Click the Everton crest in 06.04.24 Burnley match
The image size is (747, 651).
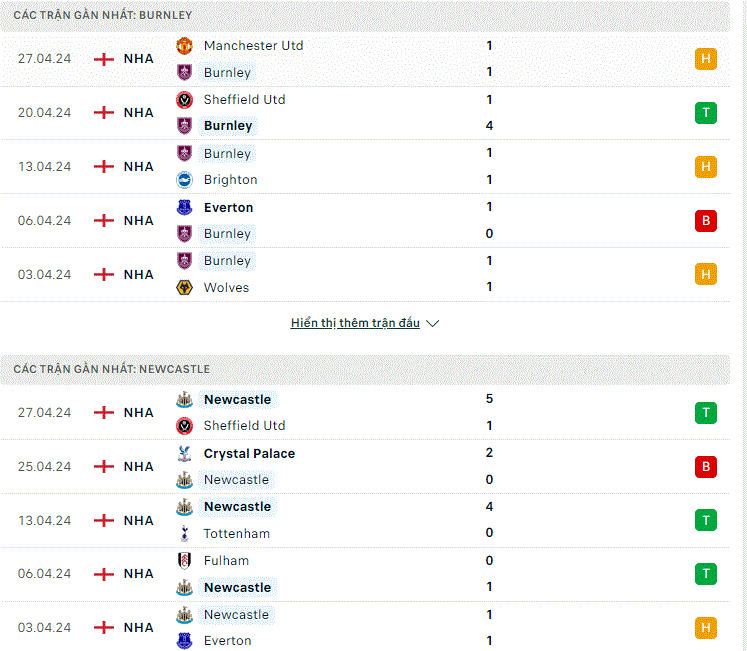tap(184, 207)
